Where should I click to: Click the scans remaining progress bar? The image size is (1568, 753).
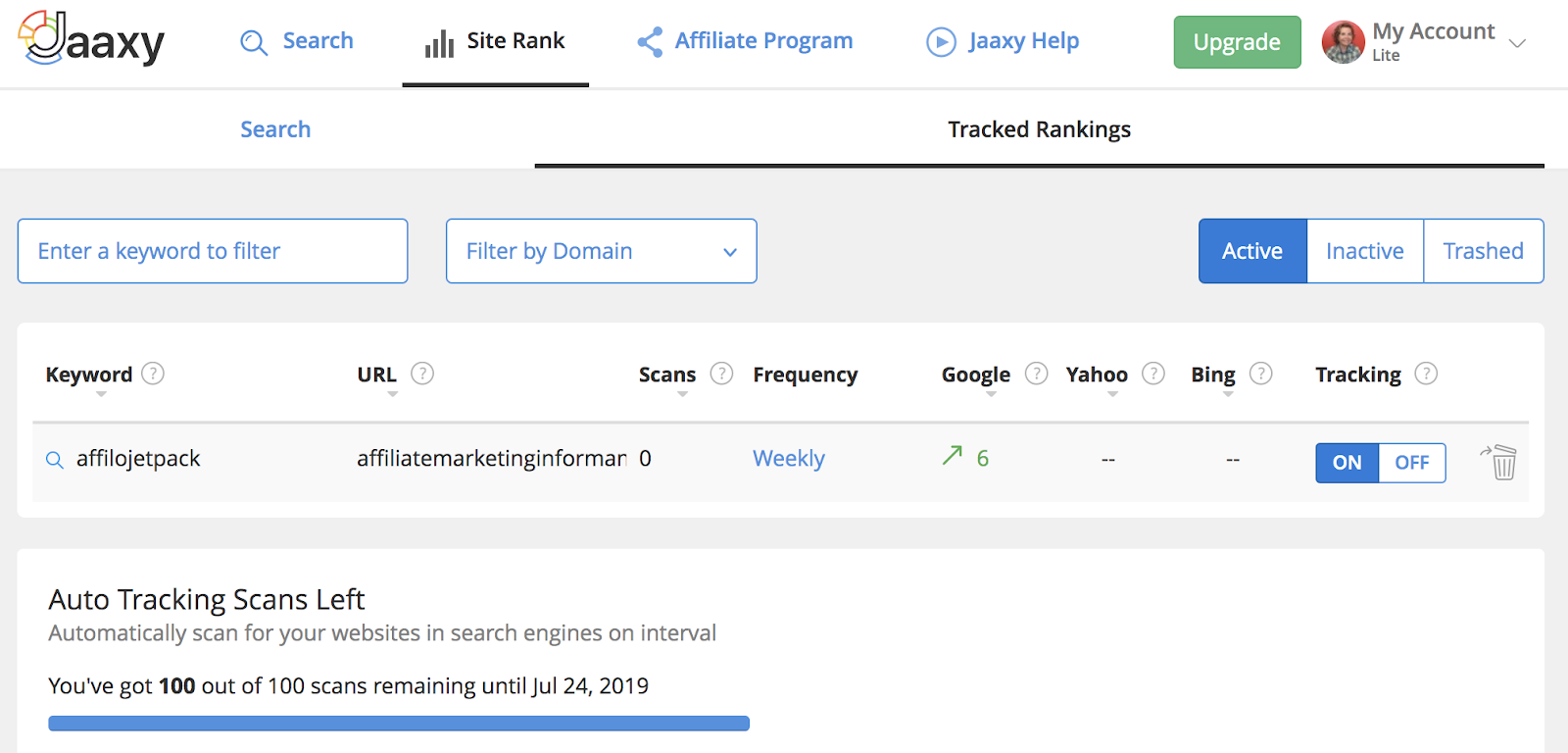click(399, 724)
